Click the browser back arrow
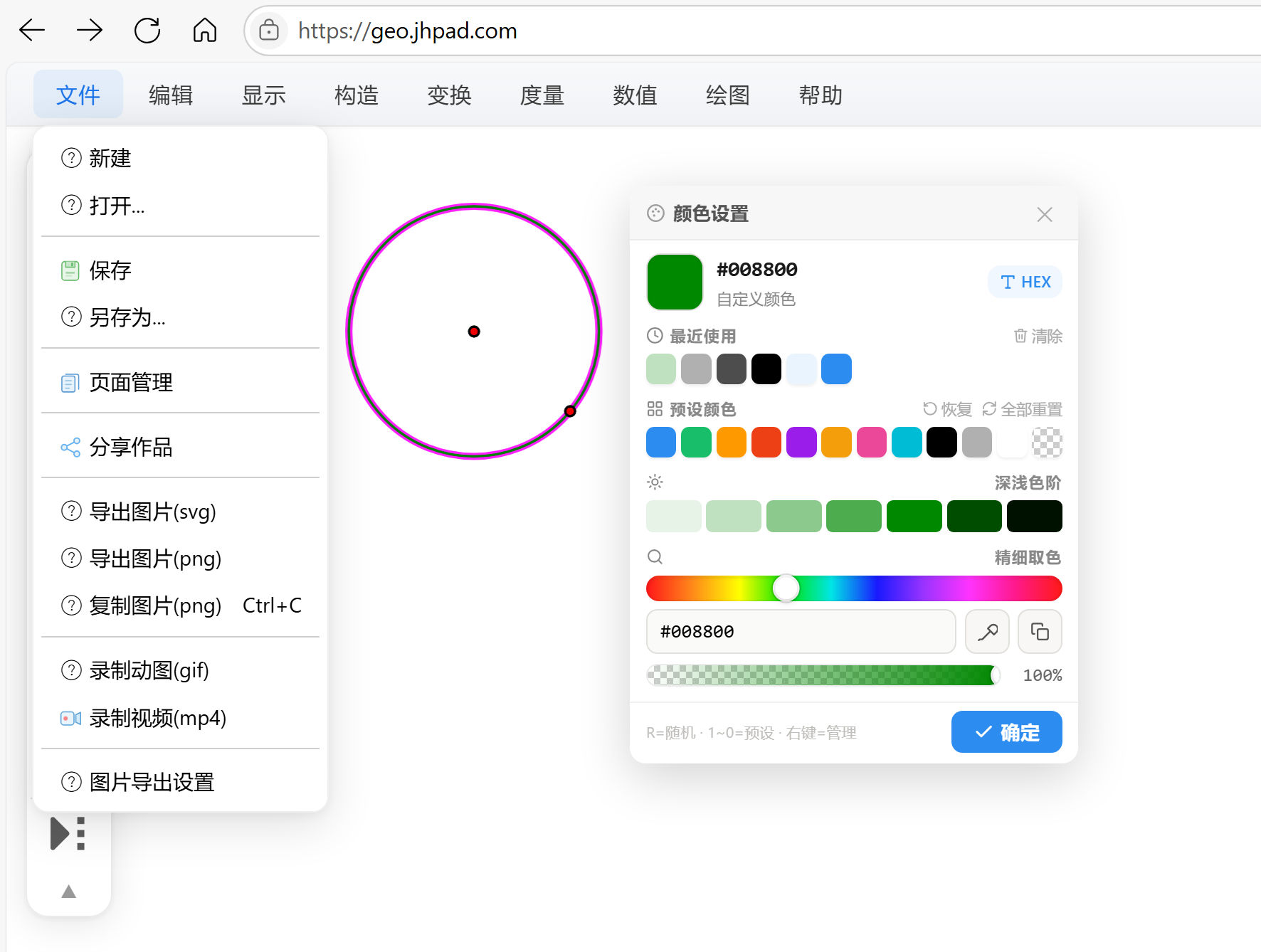Image resolution: width=1261 pixels, height=952 pixels. [32, 30]
